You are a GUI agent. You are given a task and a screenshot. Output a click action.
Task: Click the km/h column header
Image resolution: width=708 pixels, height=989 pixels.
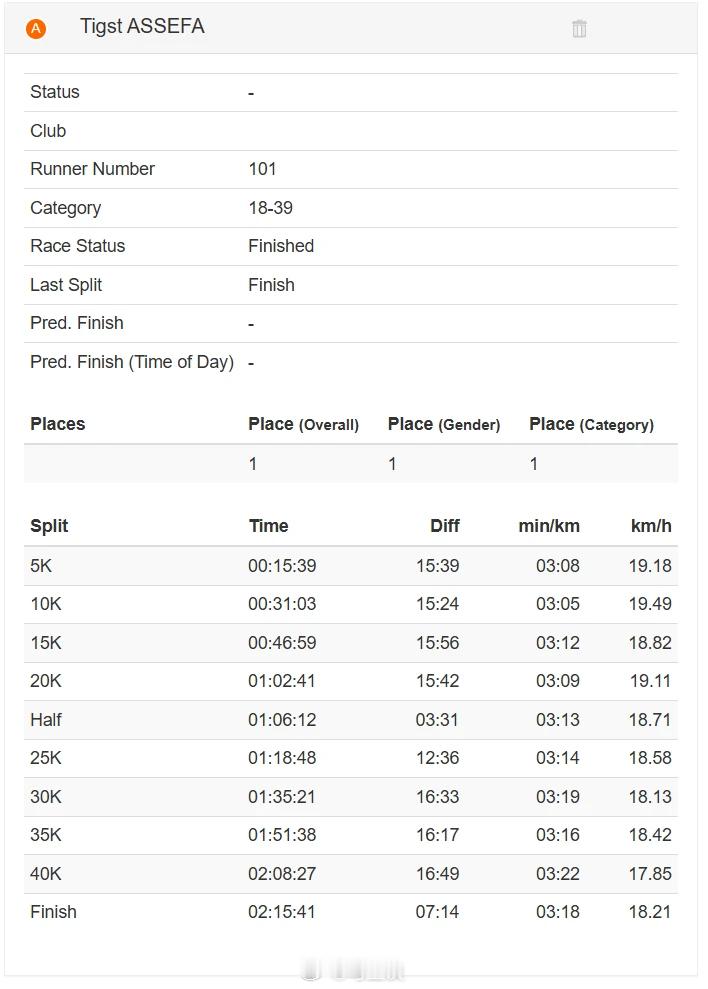pos(651,526)
